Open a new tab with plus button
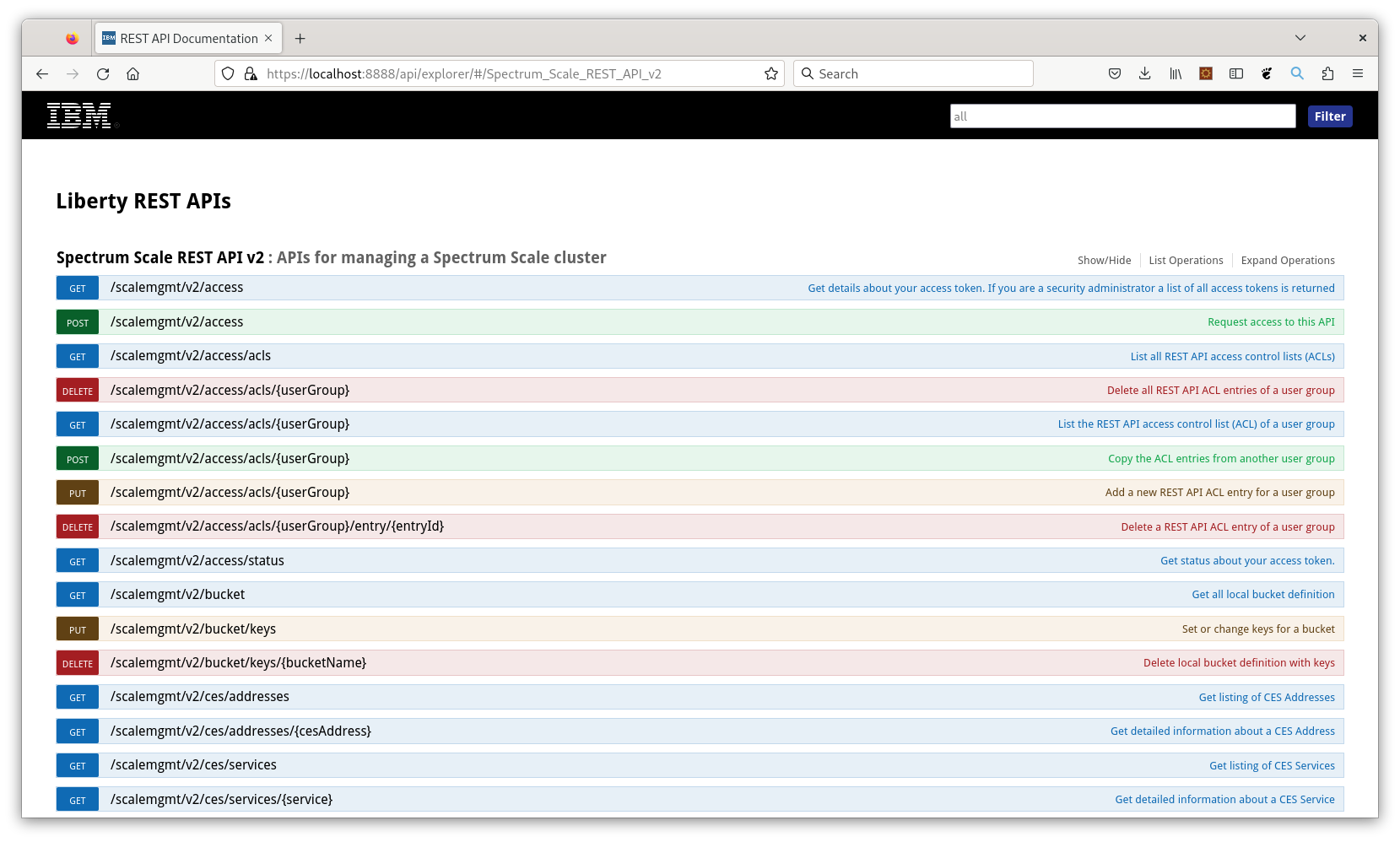 point(300,39)
